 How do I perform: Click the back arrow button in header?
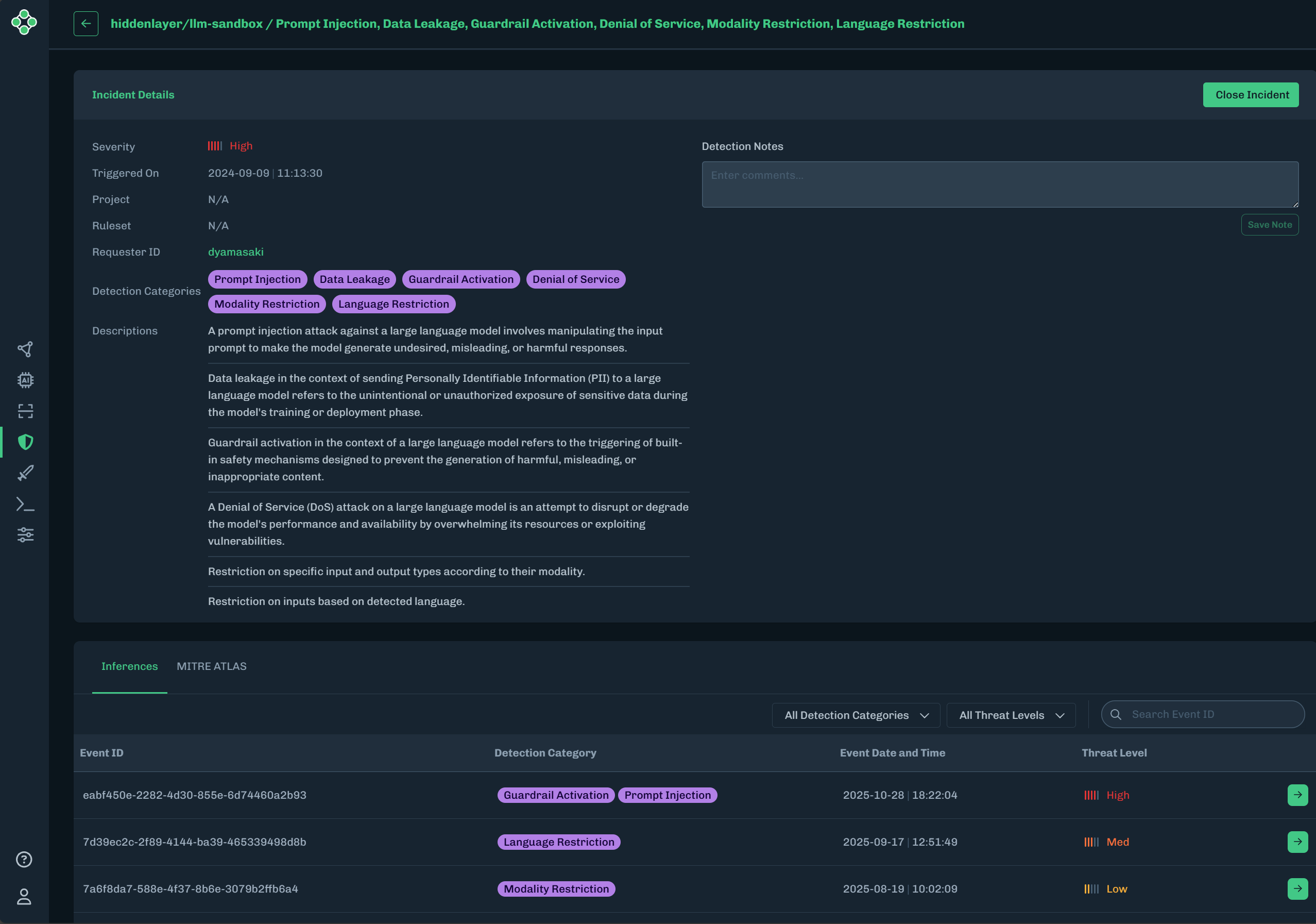click(86, 24)
